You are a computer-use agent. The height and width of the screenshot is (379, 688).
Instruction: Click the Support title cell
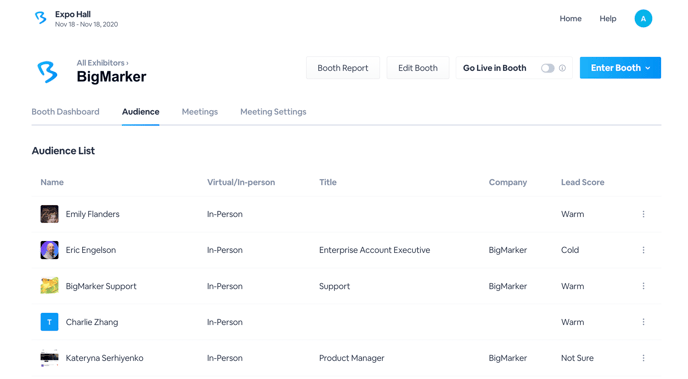(334, 286)
